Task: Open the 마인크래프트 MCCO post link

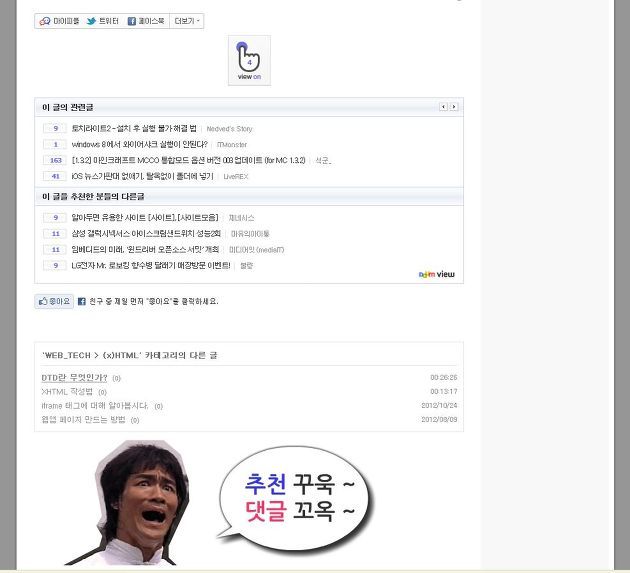Action: point(188,160)
